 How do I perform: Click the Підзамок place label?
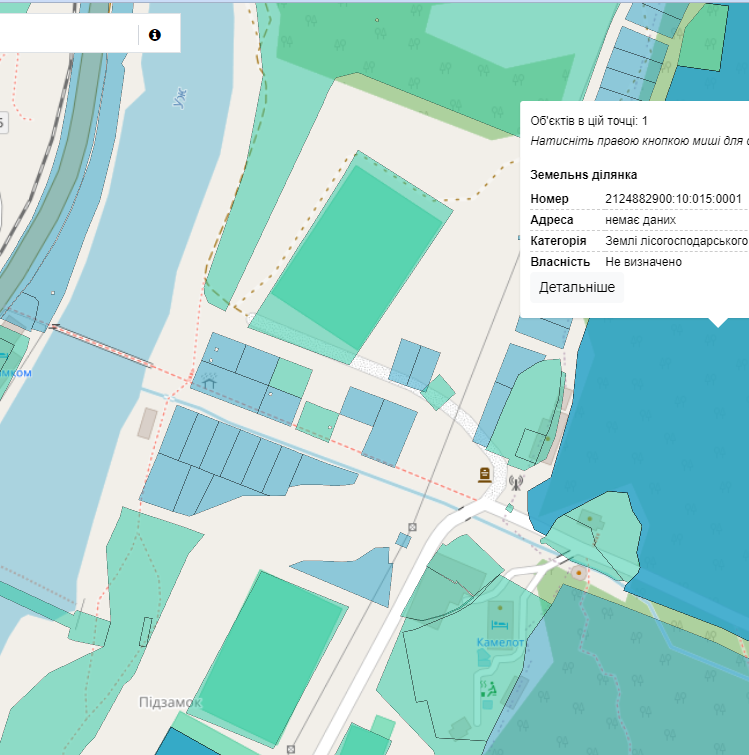[x=170, y=702]
